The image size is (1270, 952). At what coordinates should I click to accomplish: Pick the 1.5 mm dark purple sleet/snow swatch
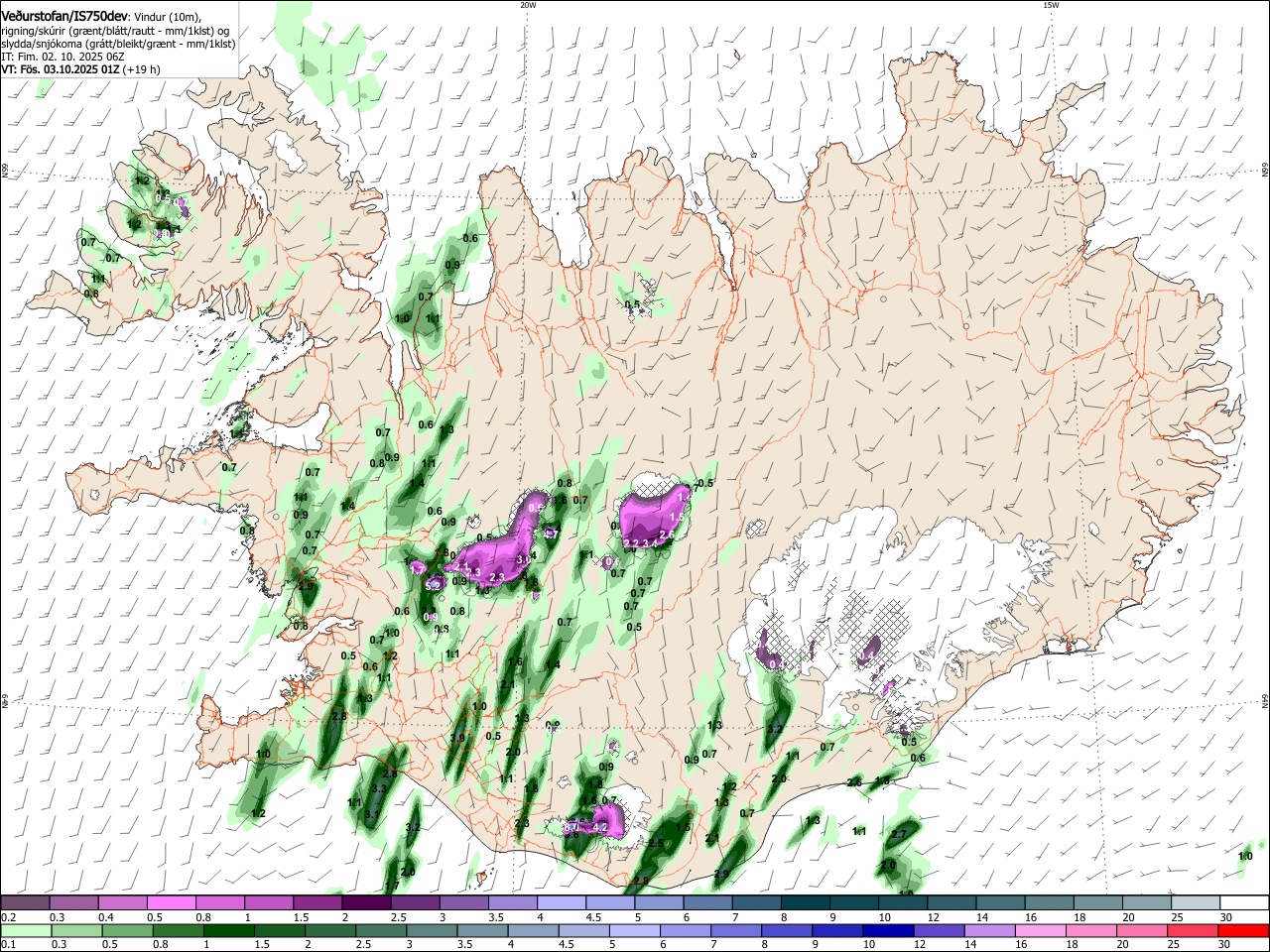[317, 902]
